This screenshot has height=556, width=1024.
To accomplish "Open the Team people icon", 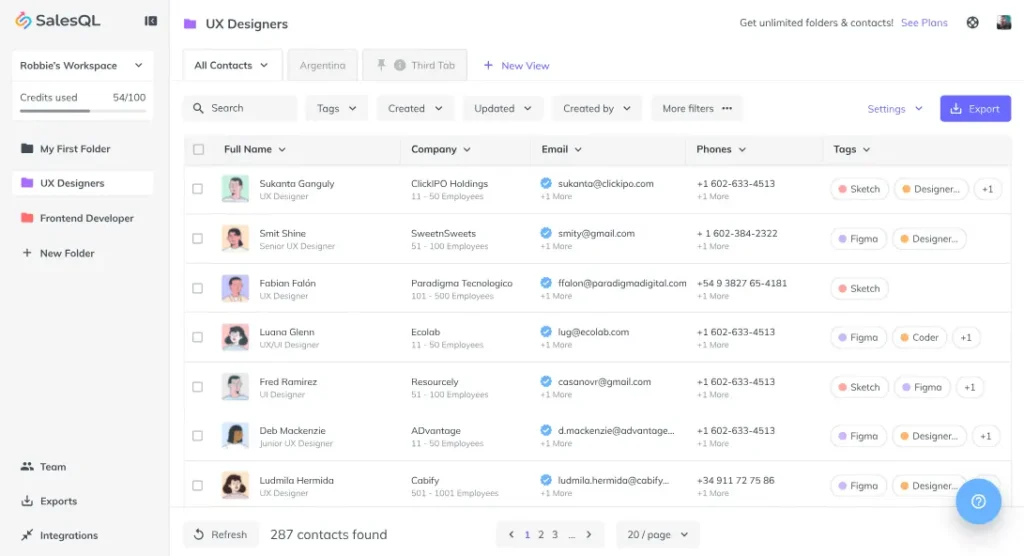I will click(27, 466).
